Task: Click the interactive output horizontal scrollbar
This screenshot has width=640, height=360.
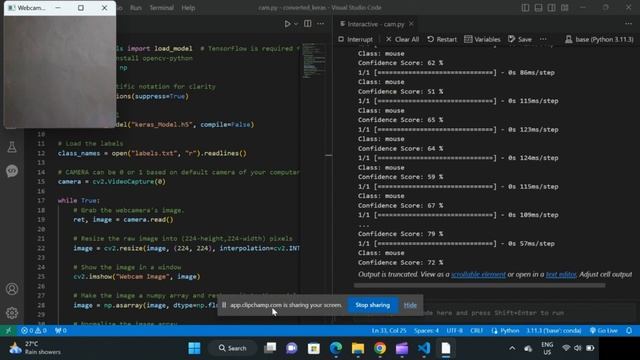Action: tap(480, 285)
